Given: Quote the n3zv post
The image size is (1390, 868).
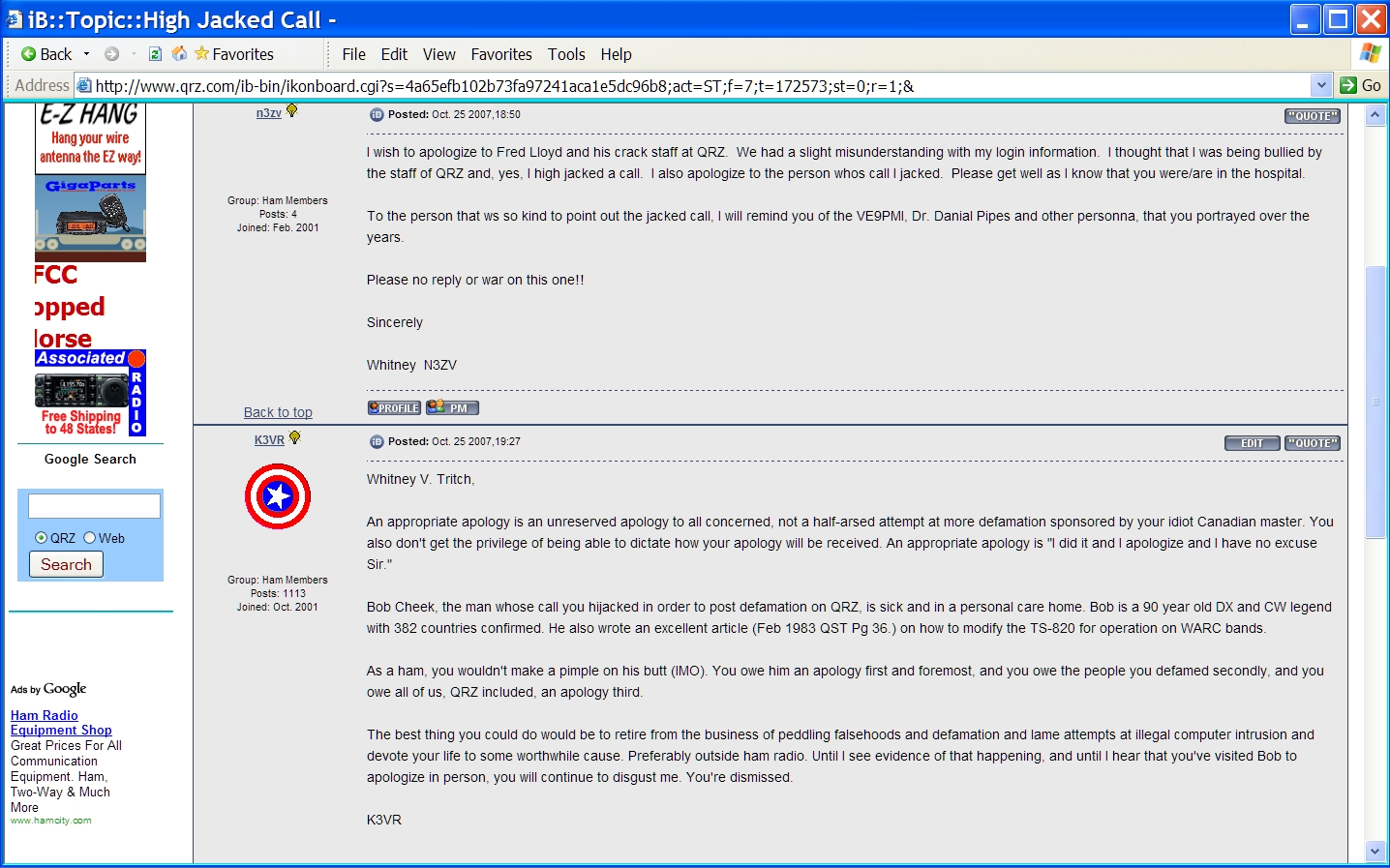Looking at the screenshot, I should [x=1313, y=116].
